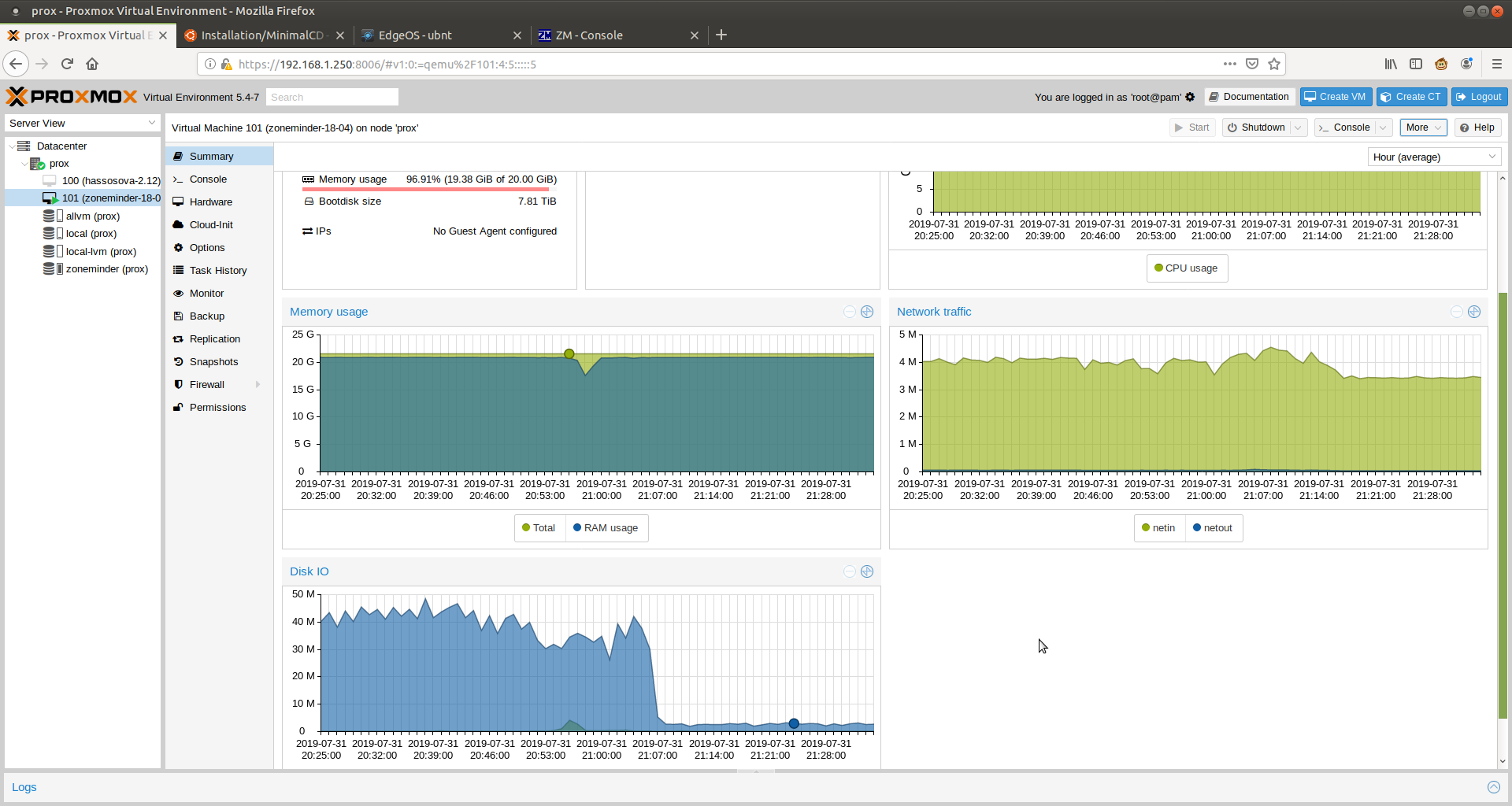Open the More actions dropdown
This screenshot has height=806, width=1512.
tap(1424, 128)
